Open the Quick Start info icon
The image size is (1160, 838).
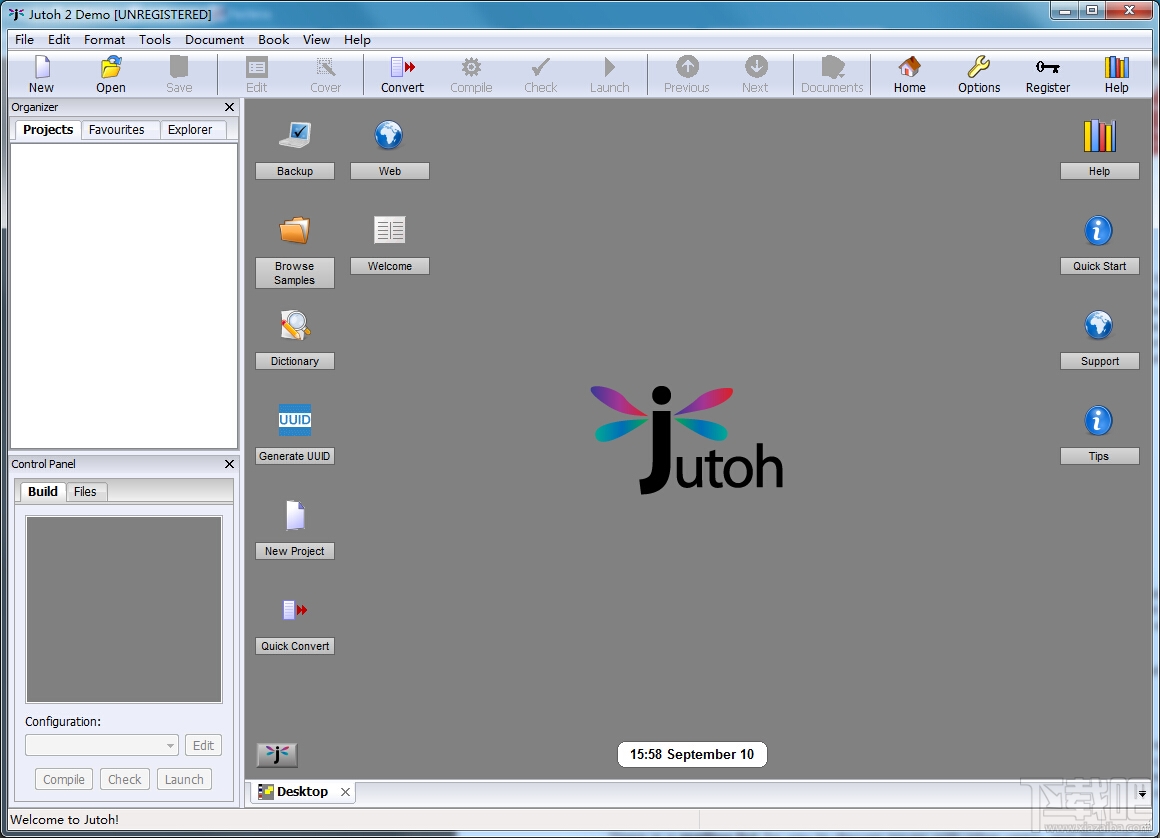(1099, 231)
